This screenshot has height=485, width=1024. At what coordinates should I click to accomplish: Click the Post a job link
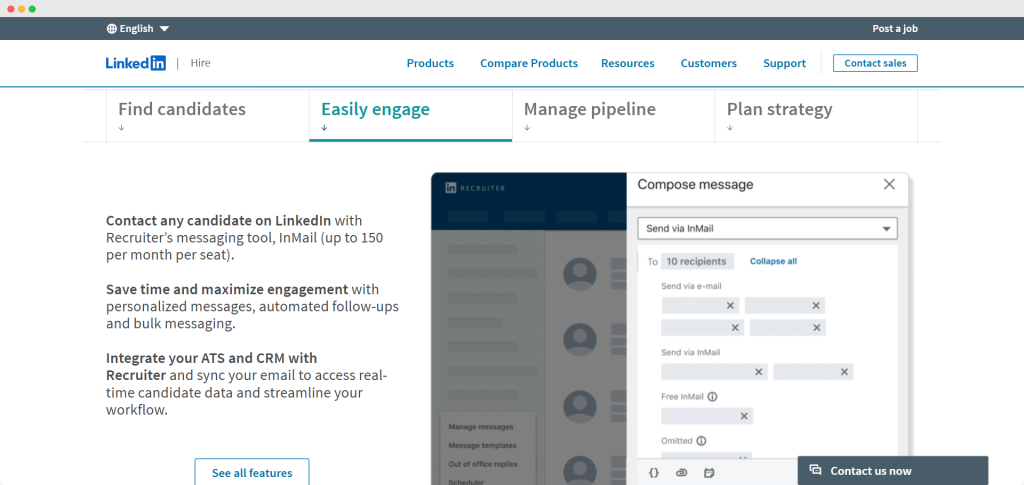tap(894, 29)
